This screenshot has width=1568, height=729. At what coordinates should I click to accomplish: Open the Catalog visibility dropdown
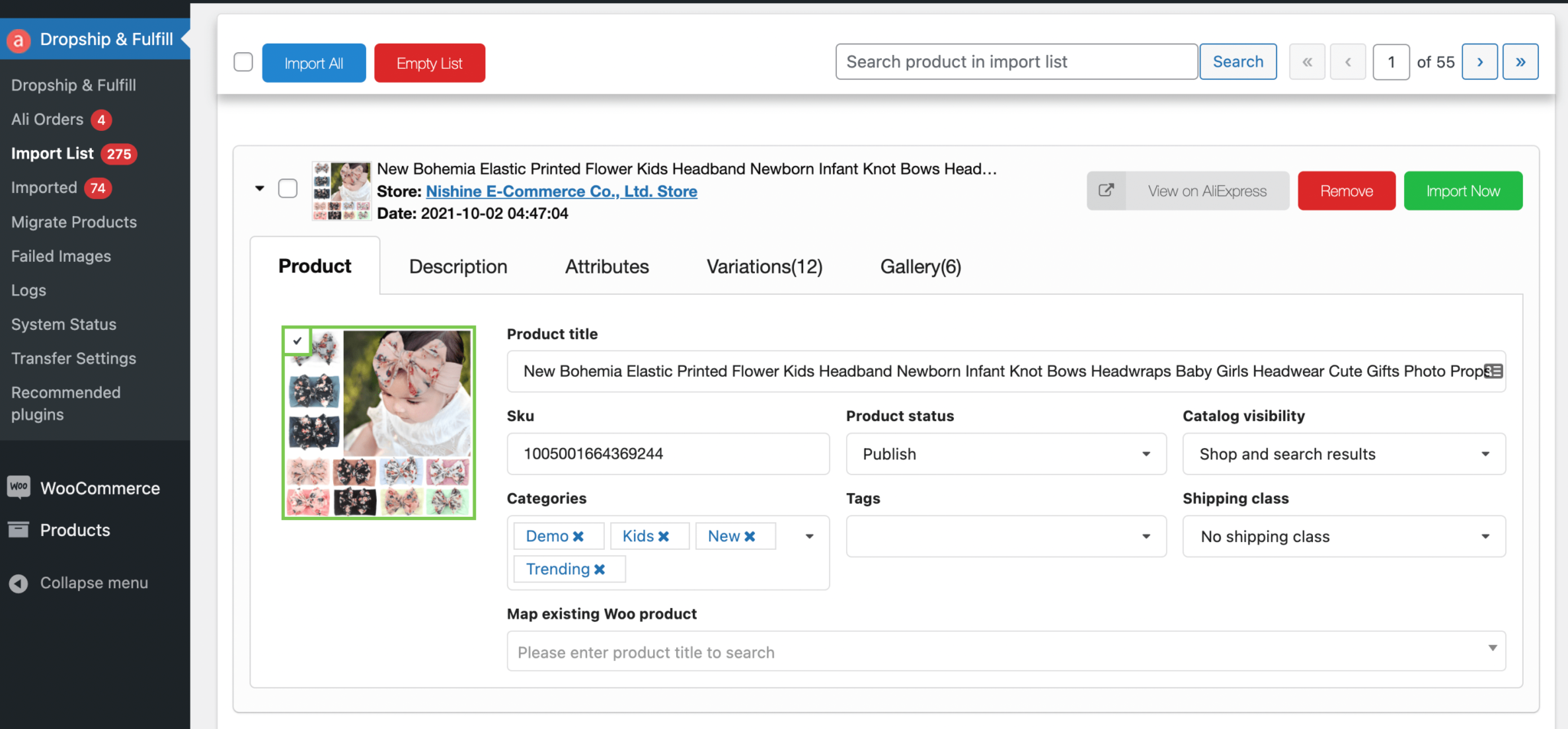[x=1344, y=454]
